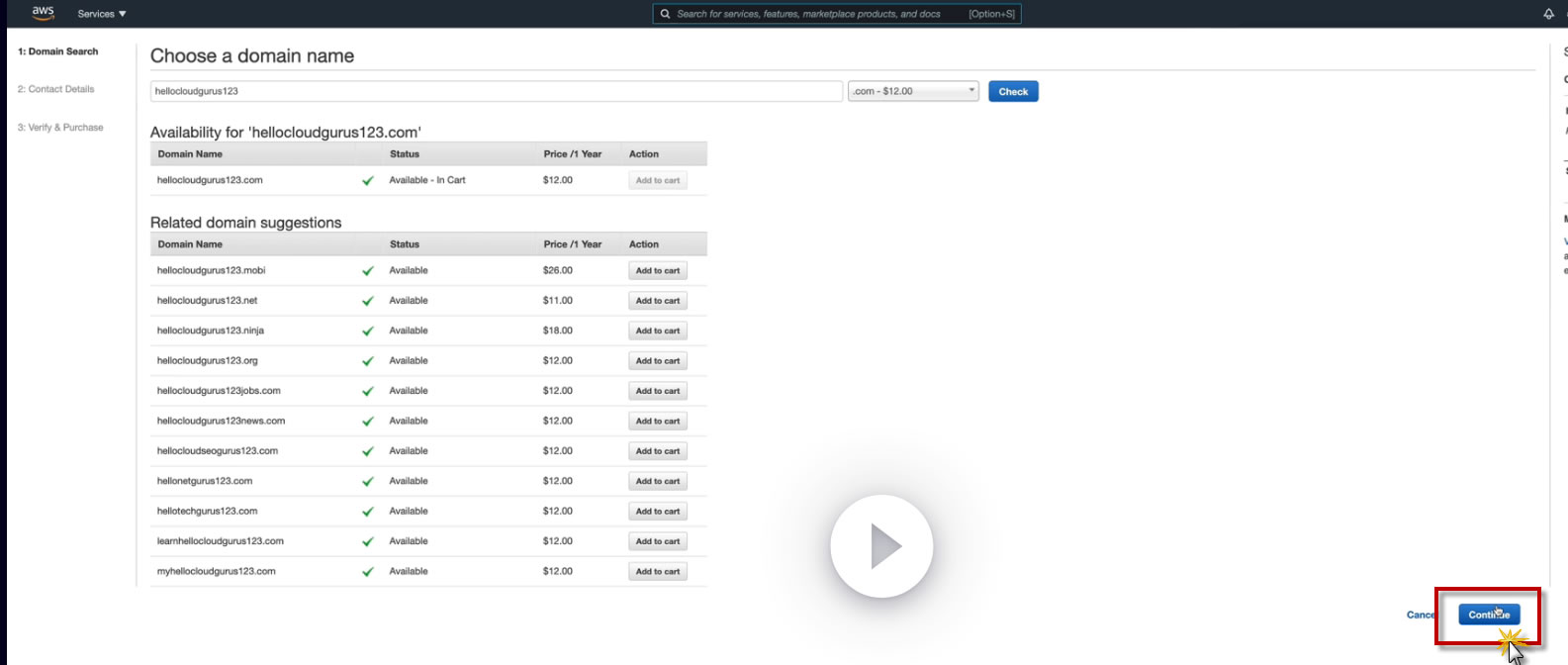Click hellocloudgurus123.org domain name text
Viewport: 1568px width, 665px height.
tap(208, 361)
